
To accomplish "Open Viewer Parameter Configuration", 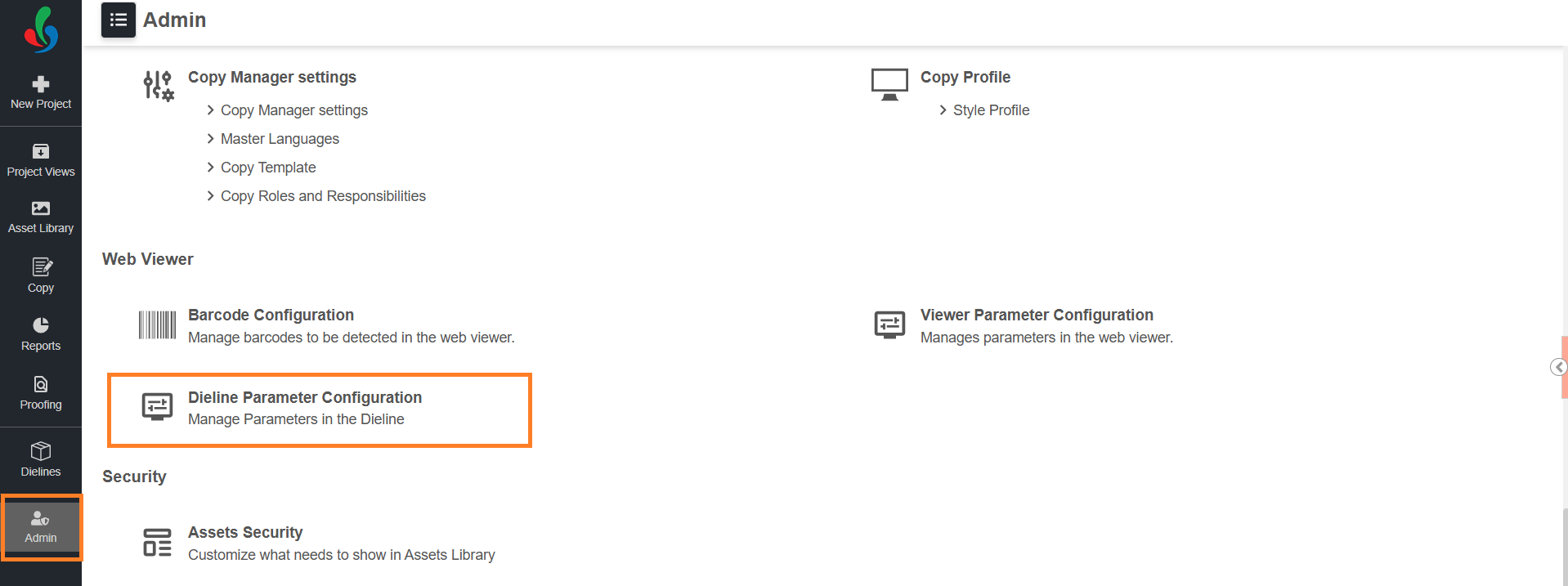I will click(x=1037, y=315).
